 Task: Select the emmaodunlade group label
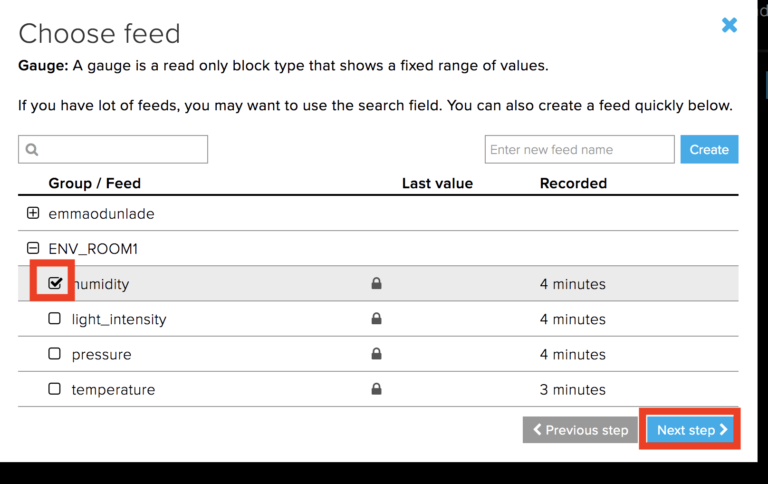pyautogui.click(x=101, y=213)
